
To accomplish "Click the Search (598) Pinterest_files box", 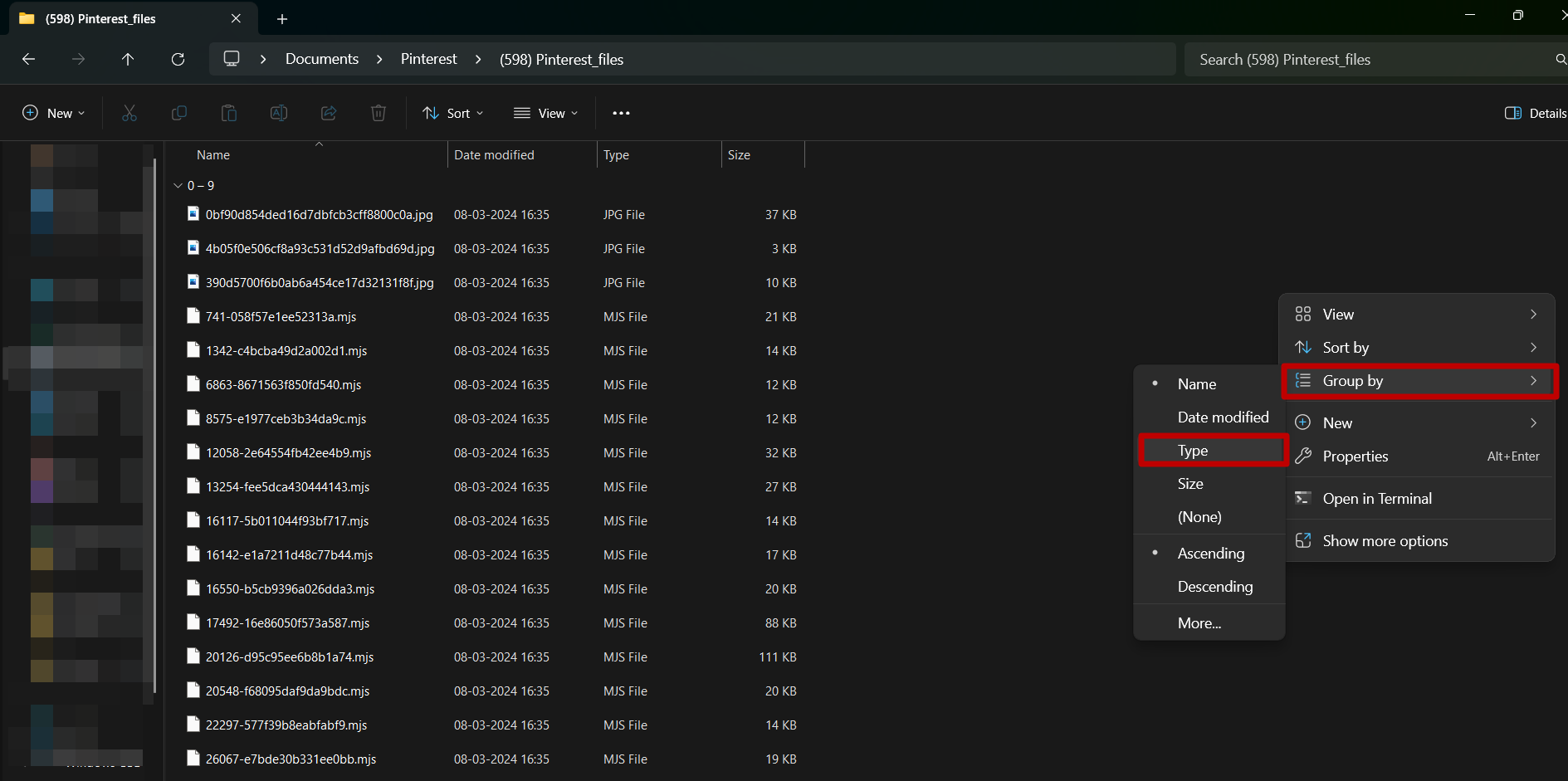I will click(1370, 60).
